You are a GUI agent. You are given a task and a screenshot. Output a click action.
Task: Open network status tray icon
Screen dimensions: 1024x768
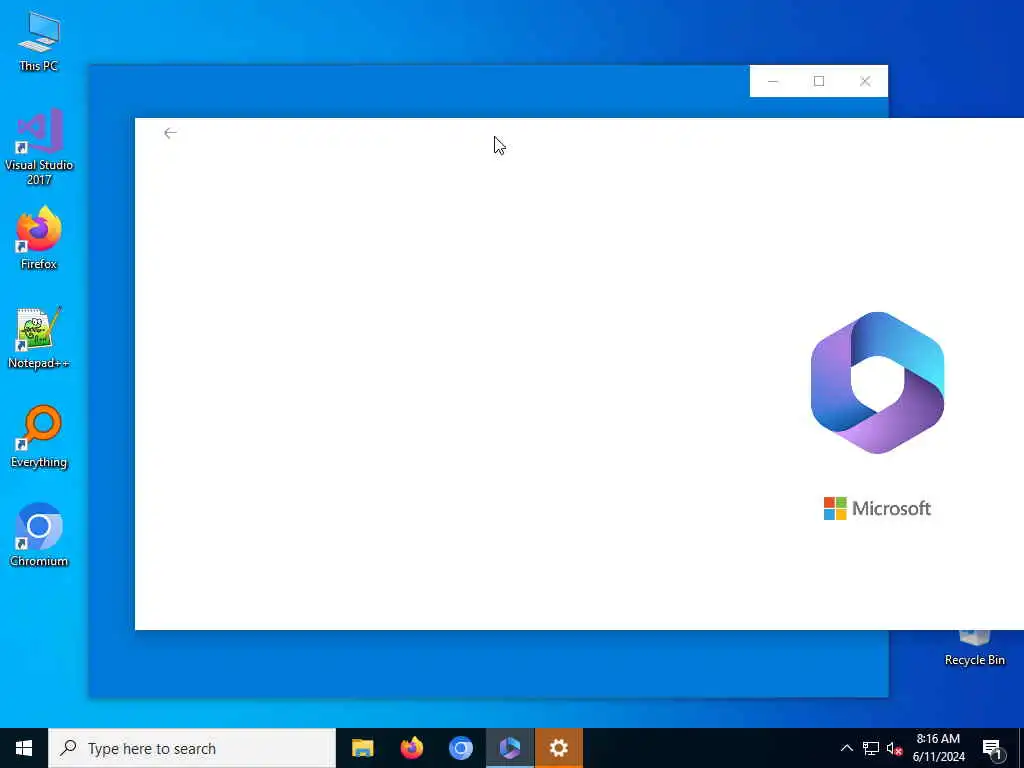pyautogui.click(x=871, y=748)
